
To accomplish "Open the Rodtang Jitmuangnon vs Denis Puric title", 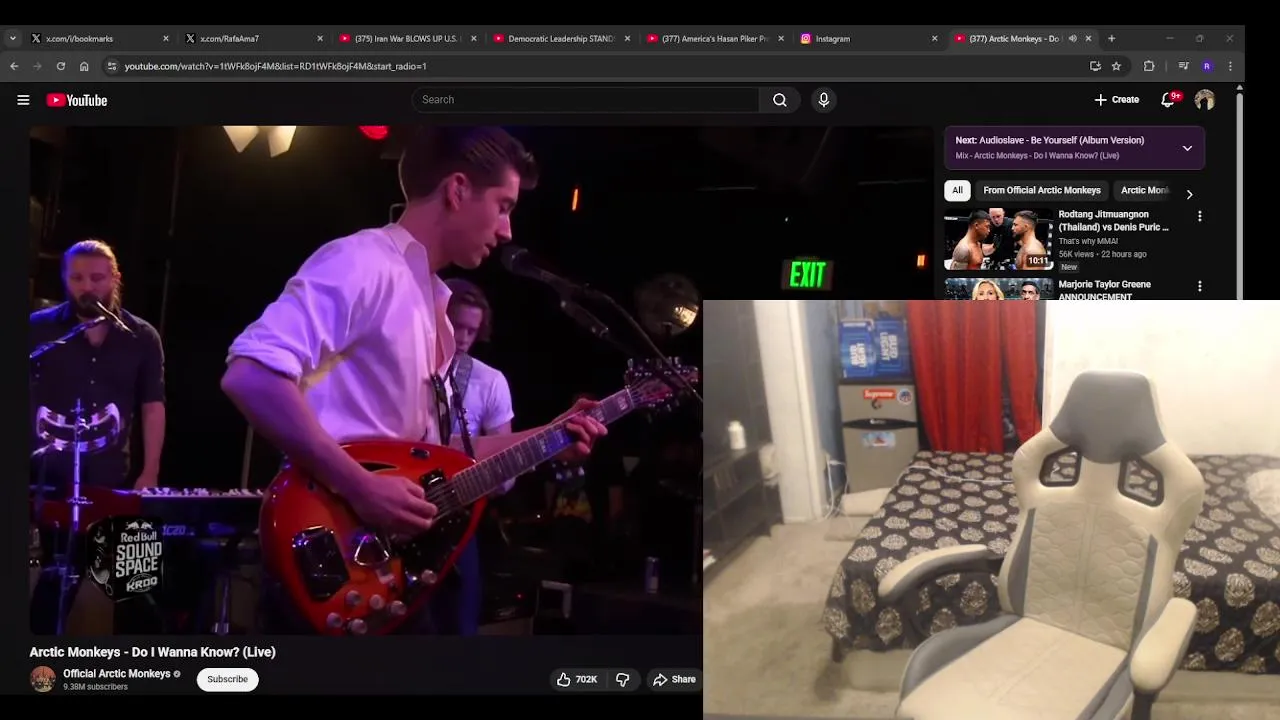I will coord(1113,220).
